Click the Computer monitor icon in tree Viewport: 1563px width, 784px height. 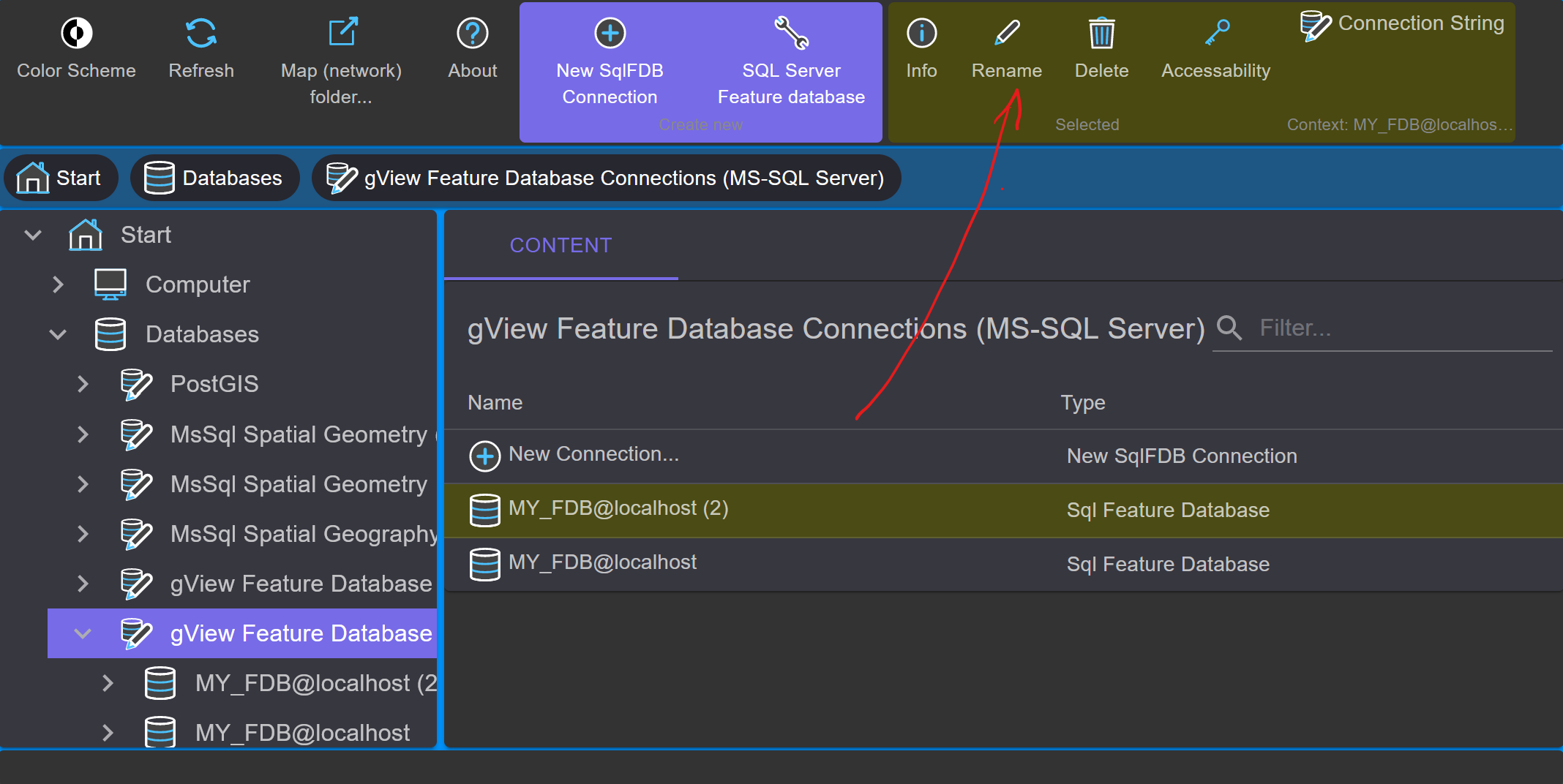(x=110, y=284)
